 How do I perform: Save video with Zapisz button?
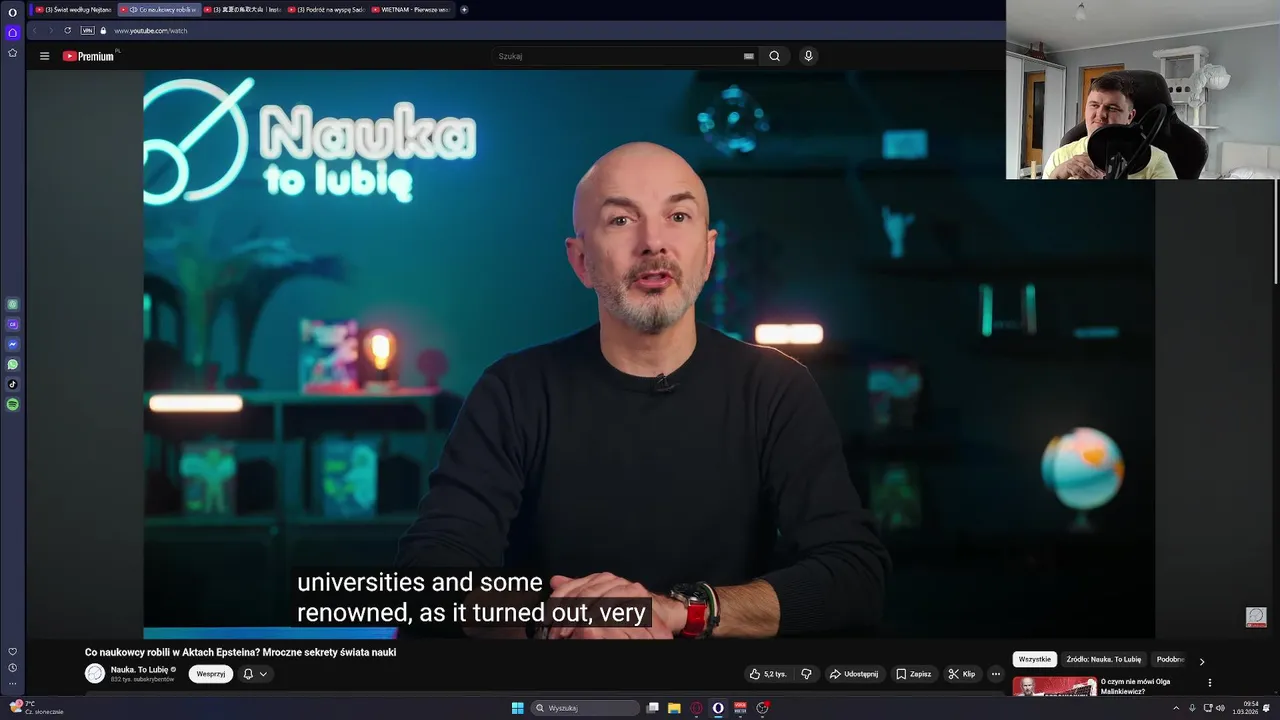coord(913,674)
